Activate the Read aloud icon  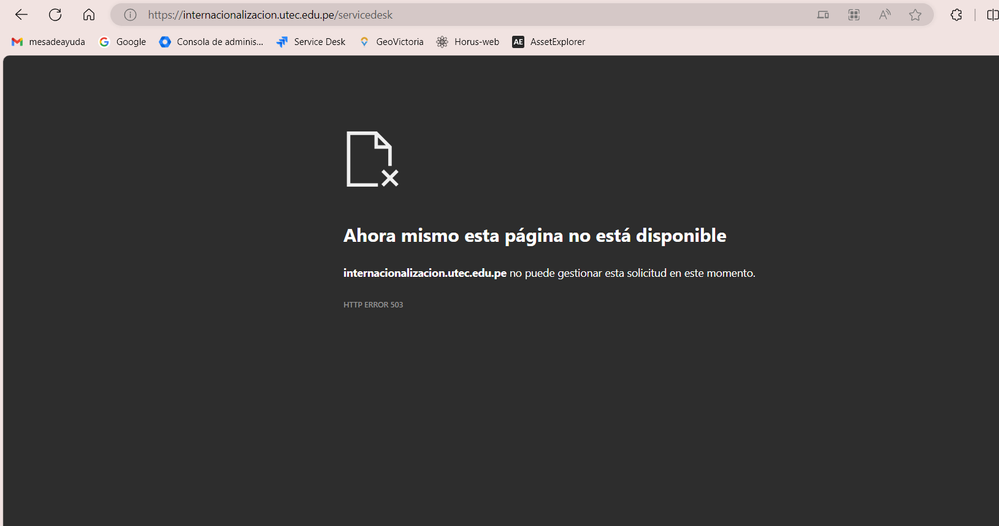pos(885,15)
